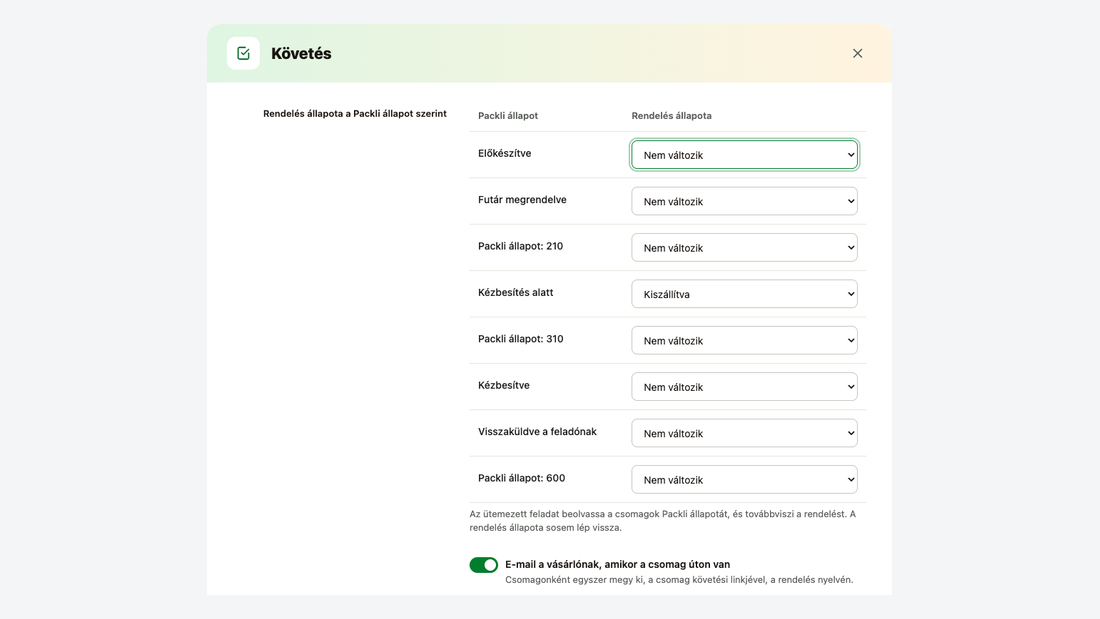Click the Packli állapot: 600 row label
The width and height of the screenshot is (1100, 619).
521,478
